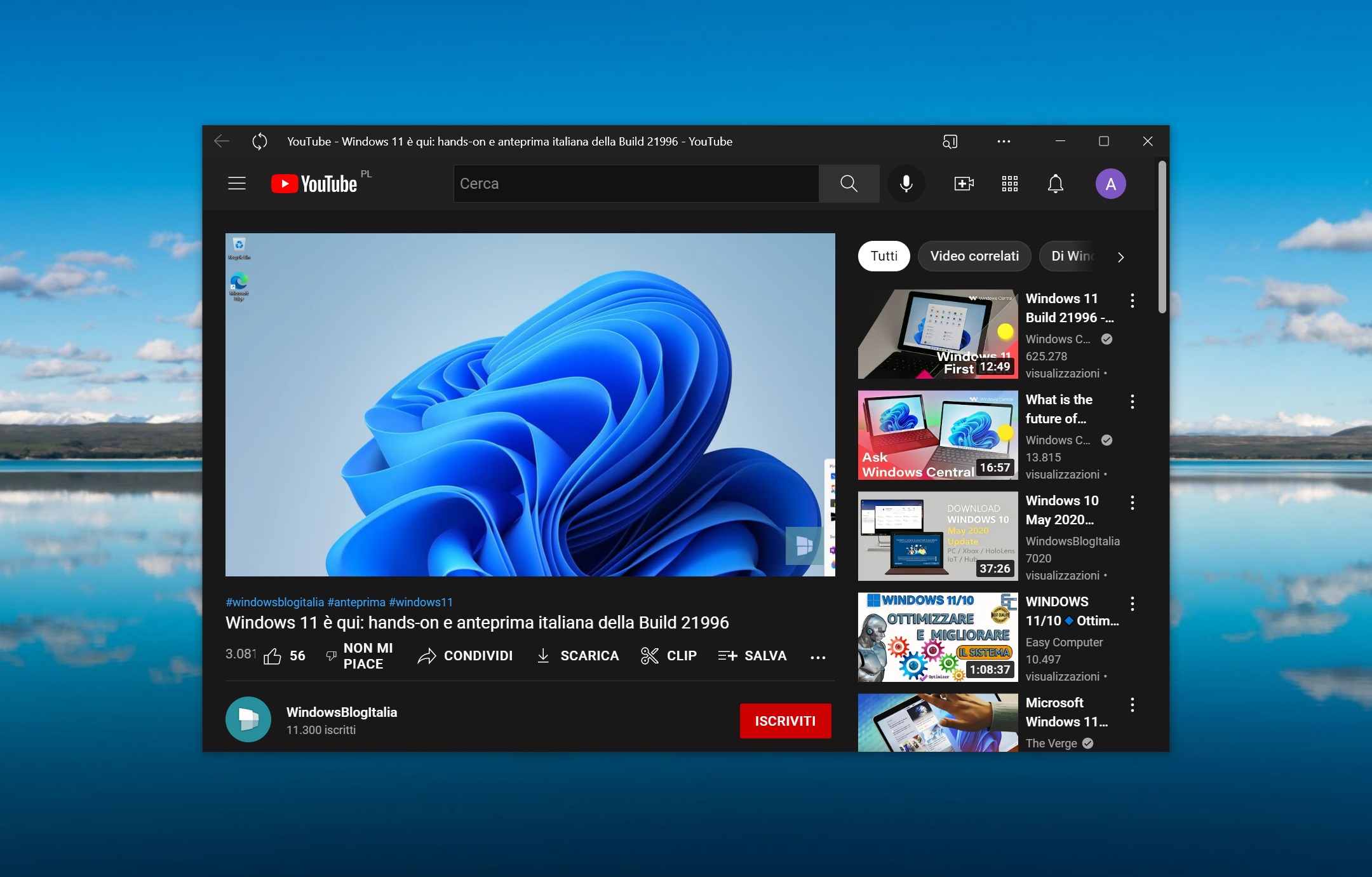Open the YouTube hamburger guide menu
This screenshot has width=1372, height=877.
point(237,184)
